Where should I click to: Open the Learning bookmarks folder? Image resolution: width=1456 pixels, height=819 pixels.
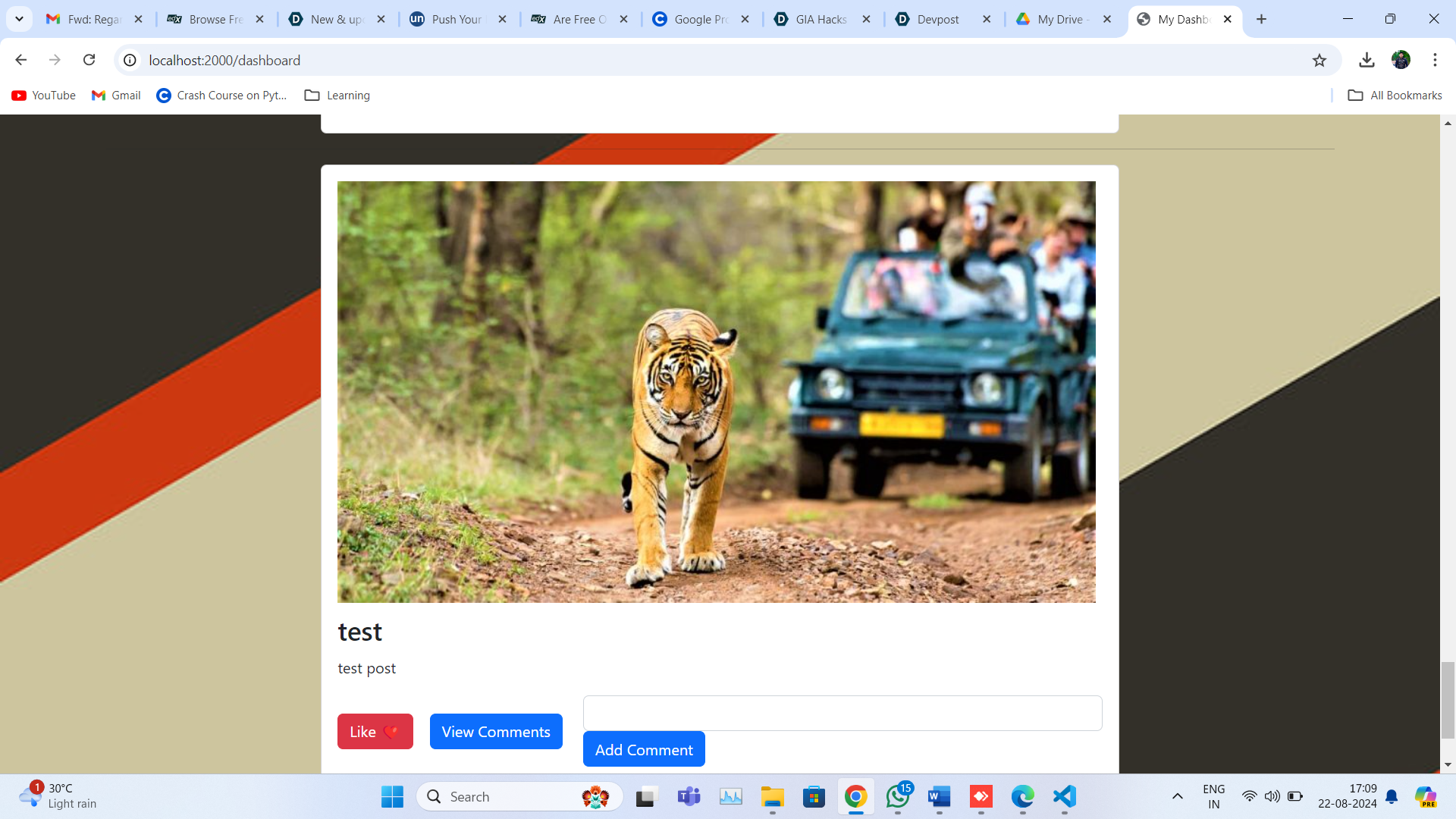tap(337, 95)
